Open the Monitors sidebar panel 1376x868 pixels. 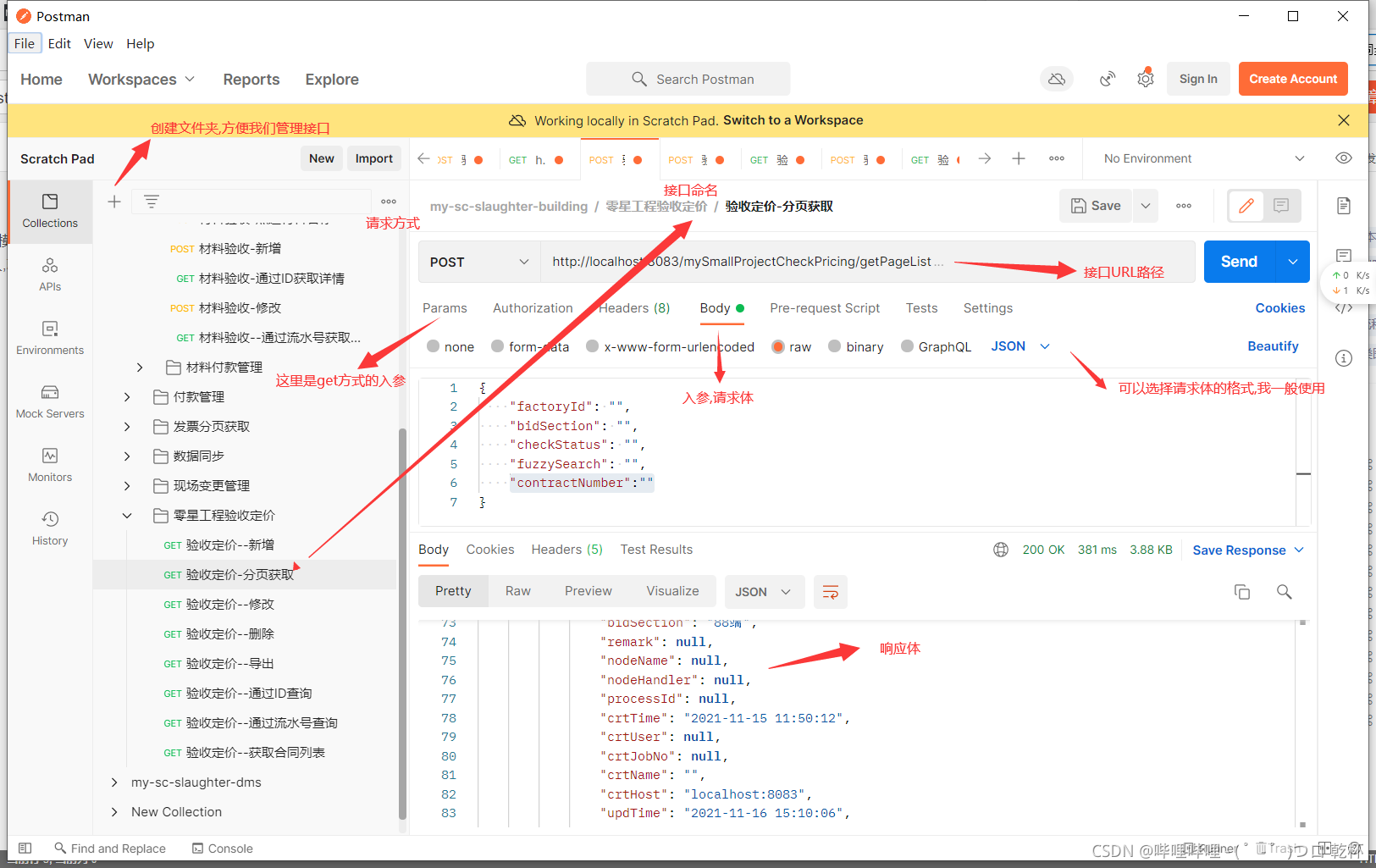click(50, 465)
